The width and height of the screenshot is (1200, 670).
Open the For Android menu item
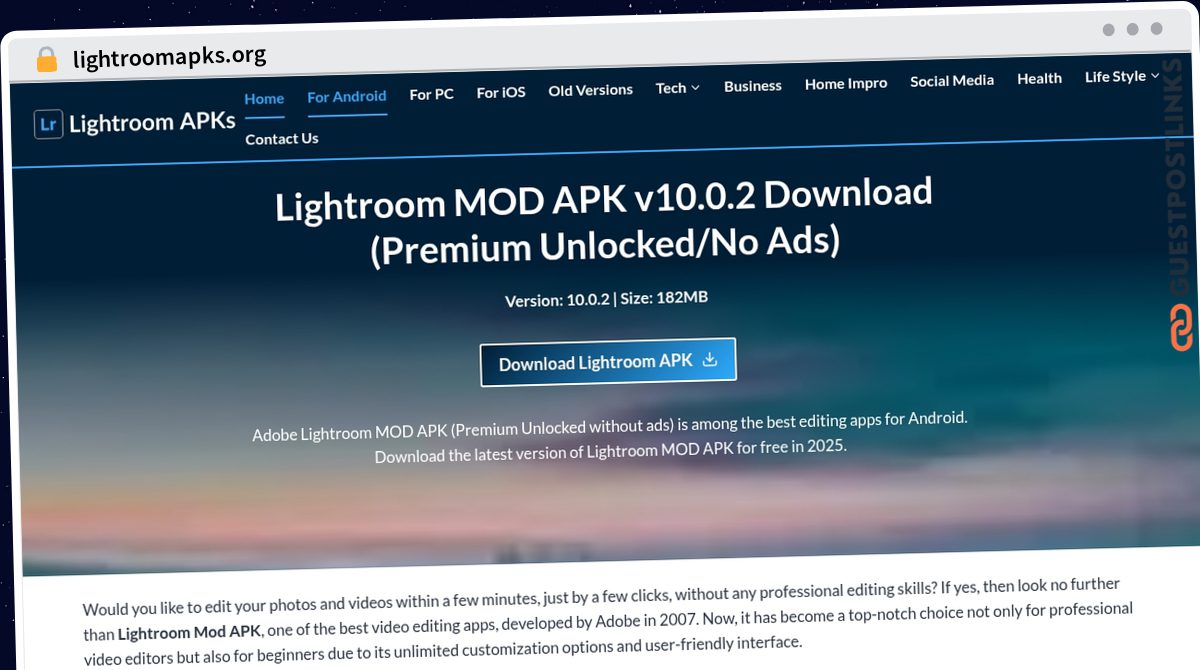(x=347, y=96)
